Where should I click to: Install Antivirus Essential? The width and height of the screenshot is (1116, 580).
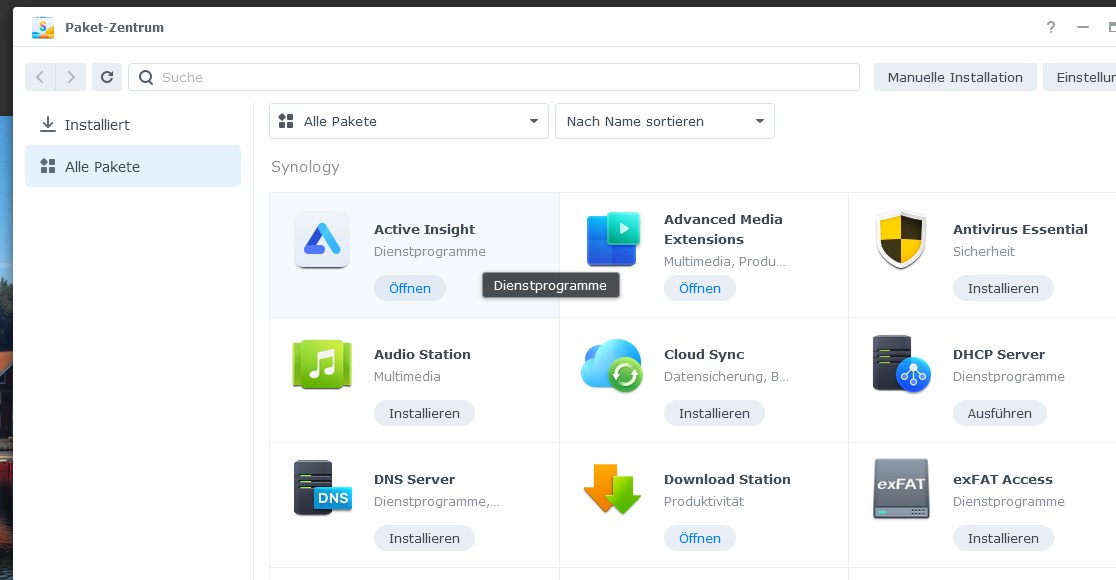click(x=1003, y=288)
